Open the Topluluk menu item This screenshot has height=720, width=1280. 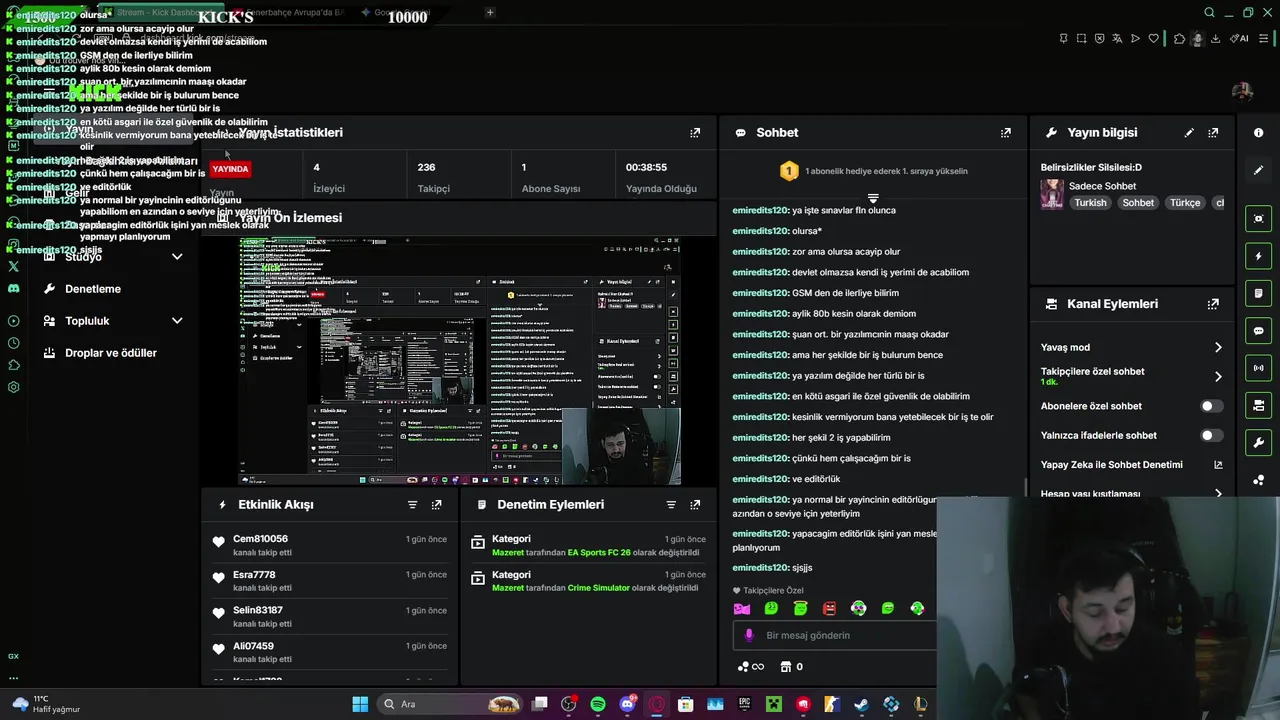[87, 321]
